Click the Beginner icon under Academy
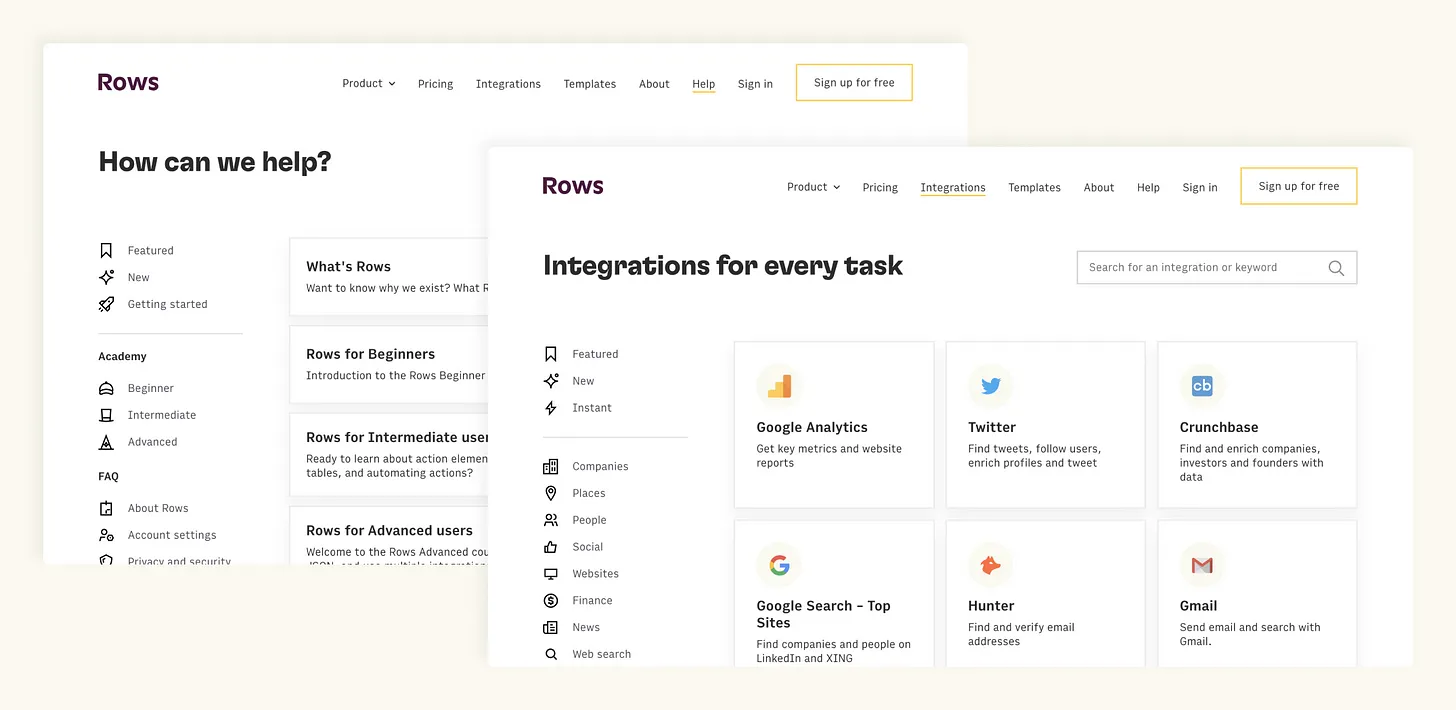Viewport: 1456px width, 710px height. [106, 388]
